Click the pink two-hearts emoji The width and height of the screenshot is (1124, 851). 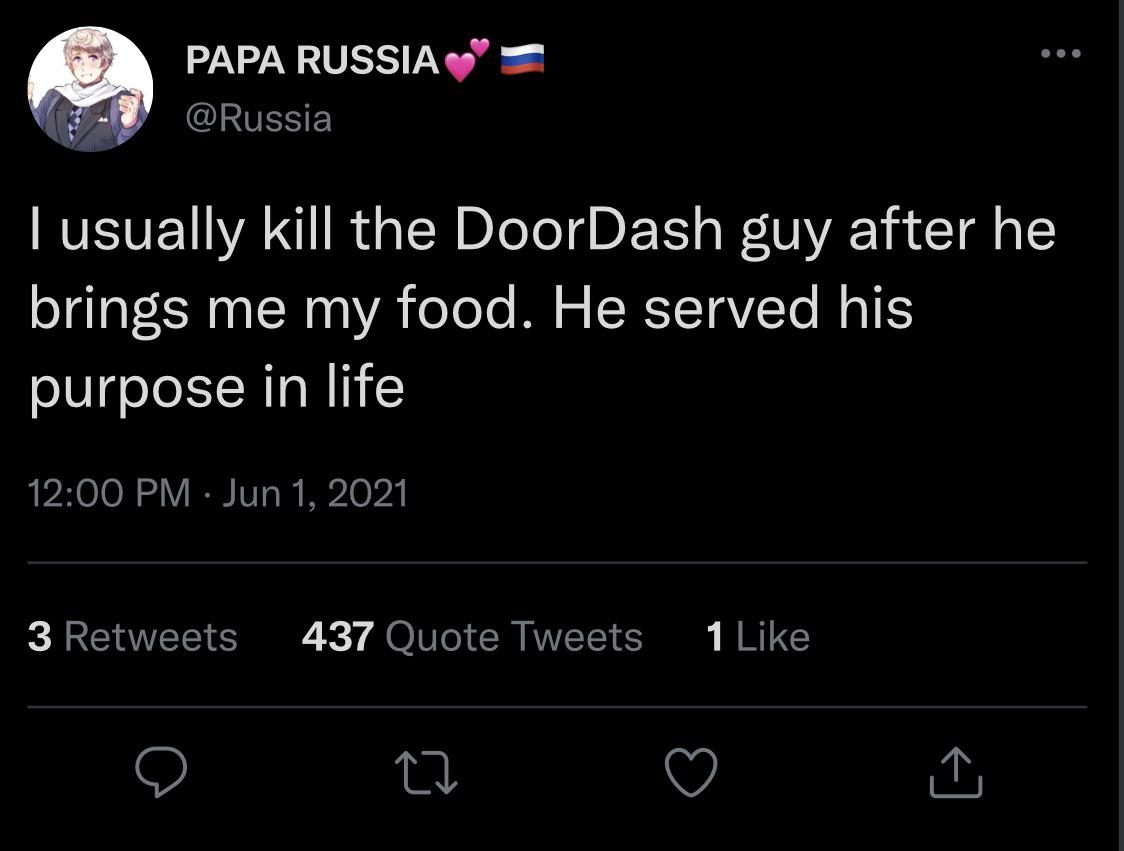pyautogui.click(x=466, y=60)
